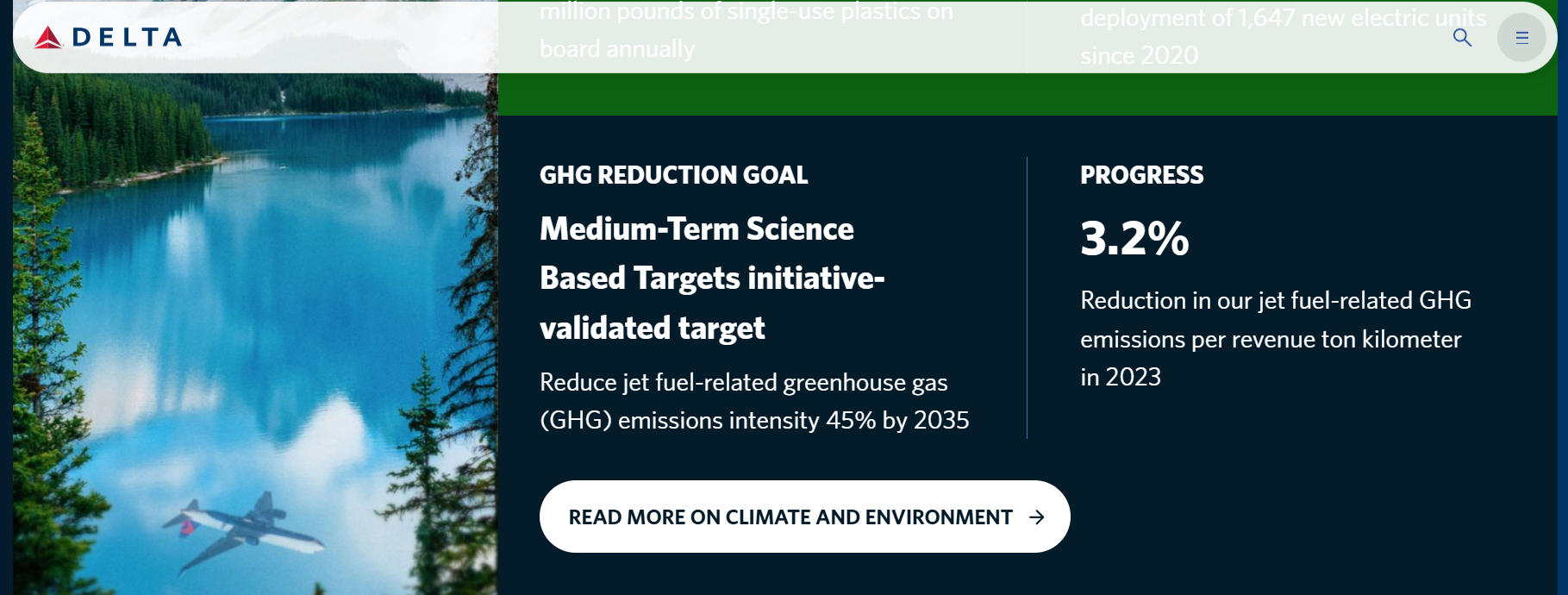Click the PROGRESS section heading
This screenshot has width=1568, height=595.
pyautogui.click(x=1142, y=175)
